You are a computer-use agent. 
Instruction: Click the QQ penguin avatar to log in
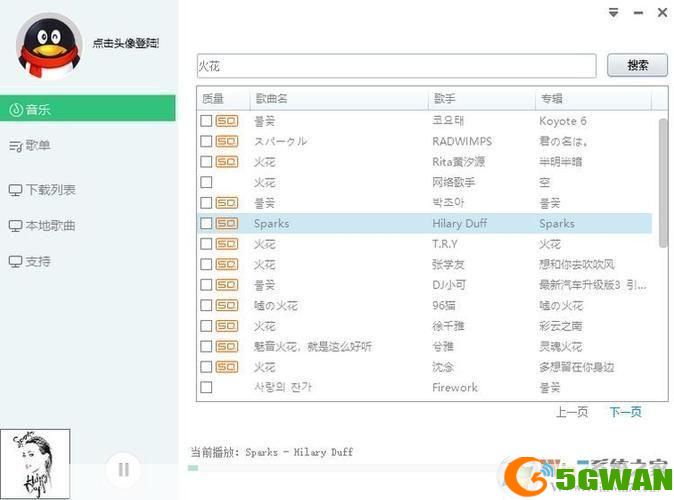coord(49,46)
